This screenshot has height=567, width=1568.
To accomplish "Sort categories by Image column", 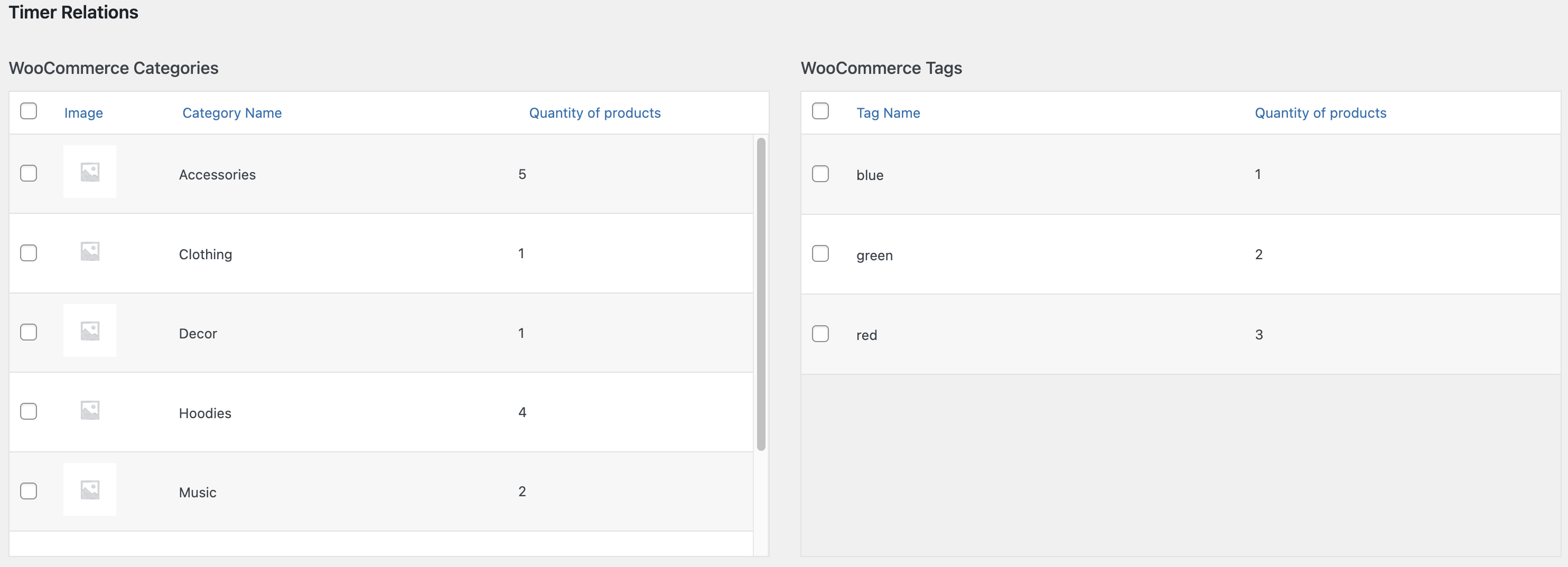I will 83,113.
